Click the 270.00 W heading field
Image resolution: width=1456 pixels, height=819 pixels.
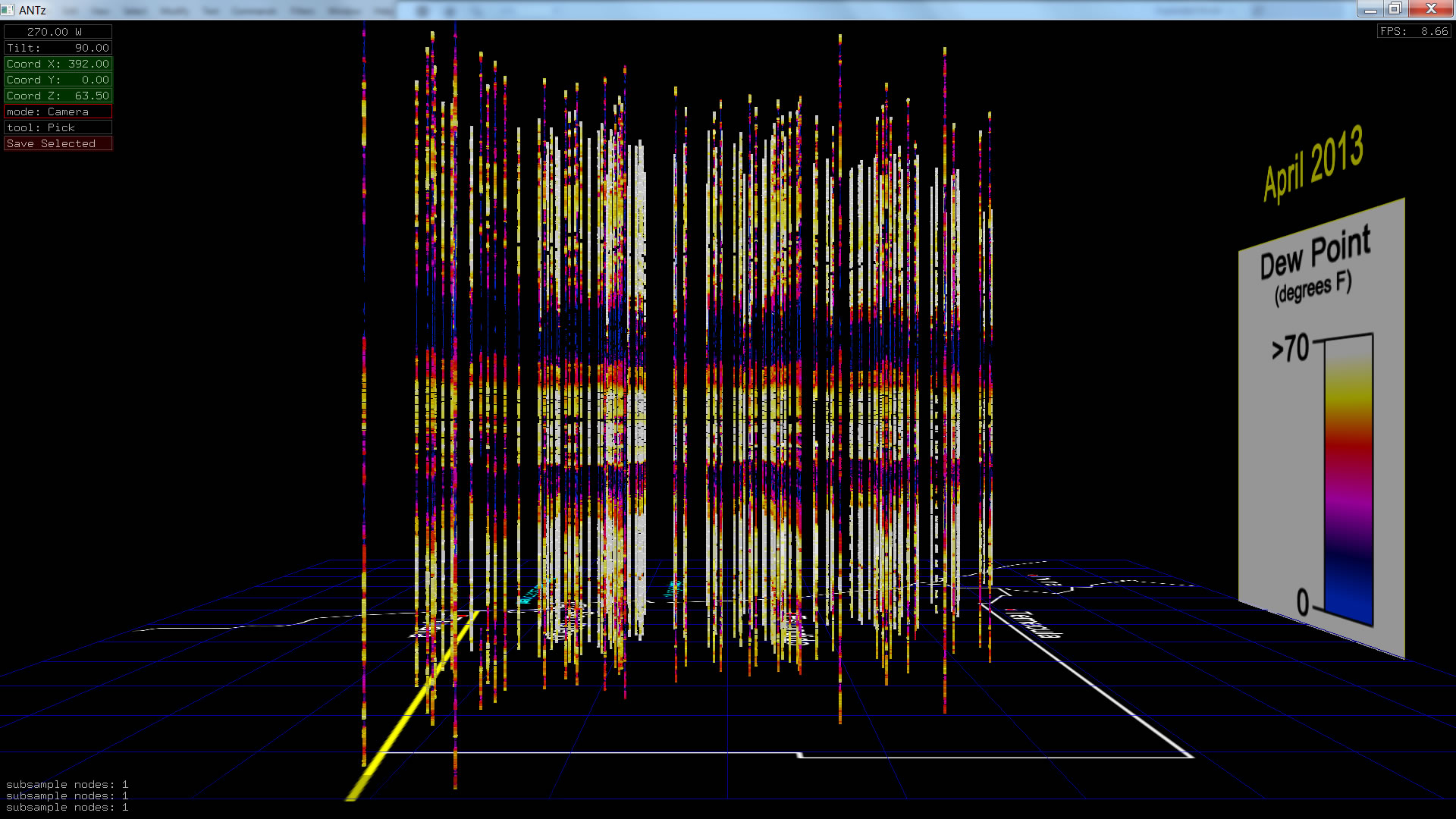(x=58, y=32)
